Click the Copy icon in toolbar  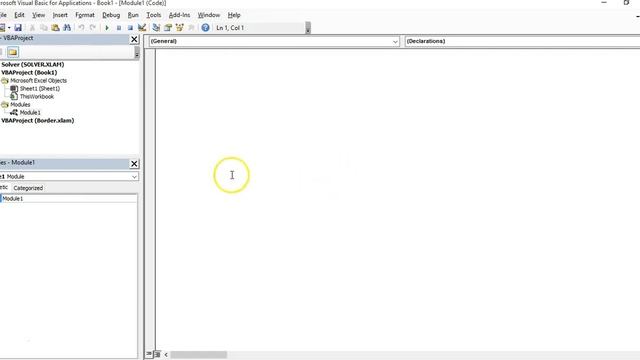click(x=44, y=28)
